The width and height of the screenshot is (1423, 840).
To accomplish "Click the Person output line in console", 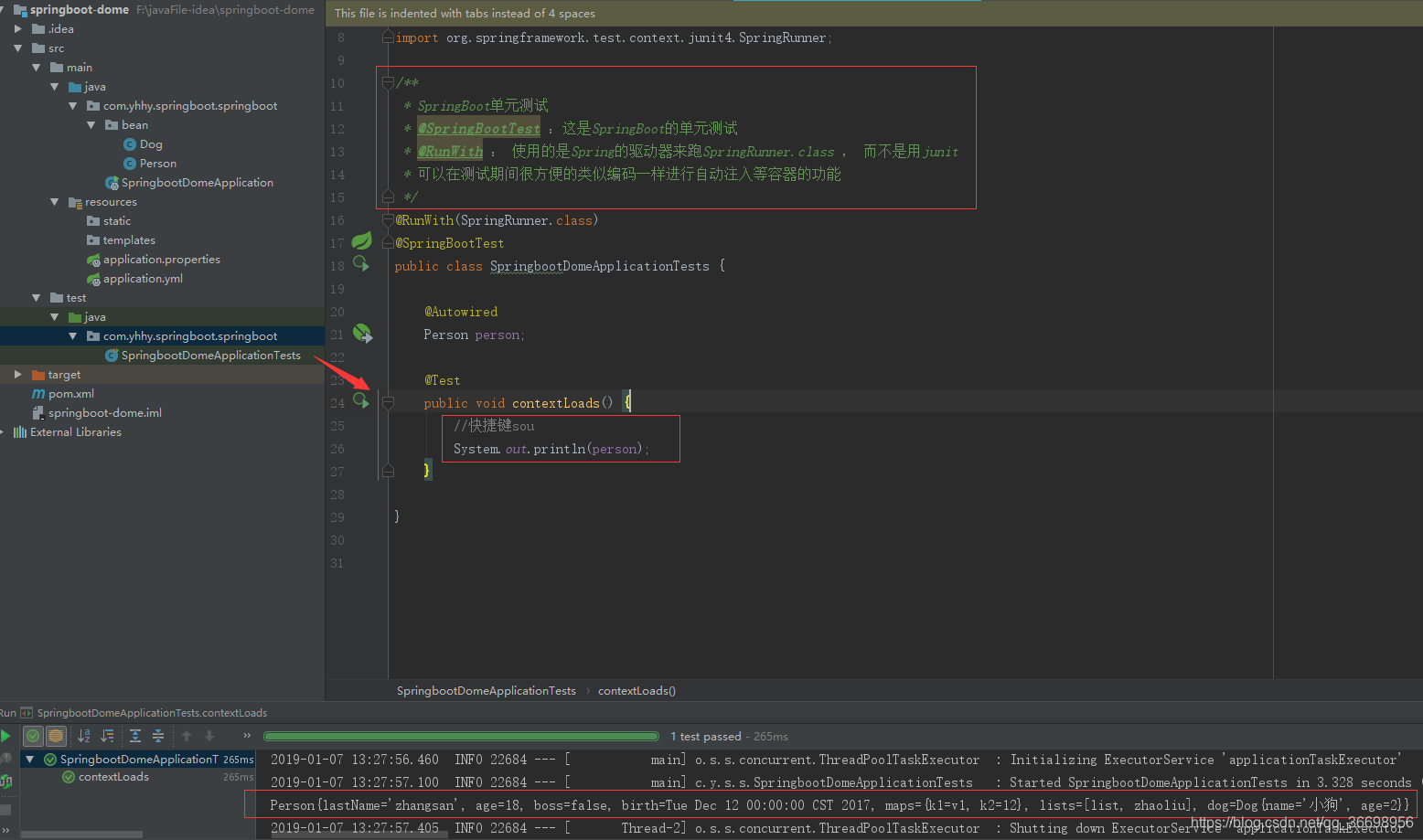I will 840,804.
